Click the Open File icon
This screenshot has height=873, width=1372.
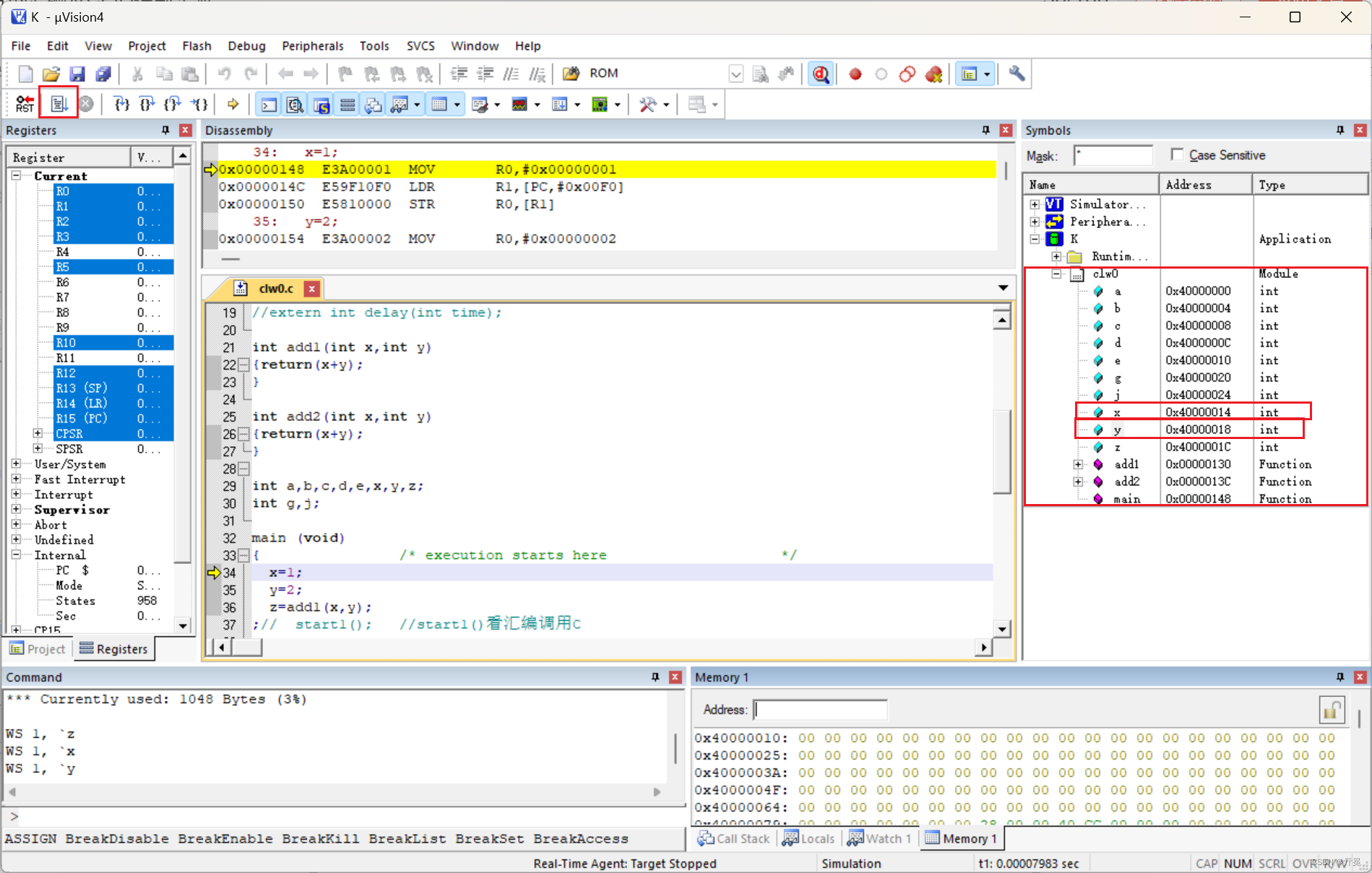pyautogui.click(x=51, y=74)
